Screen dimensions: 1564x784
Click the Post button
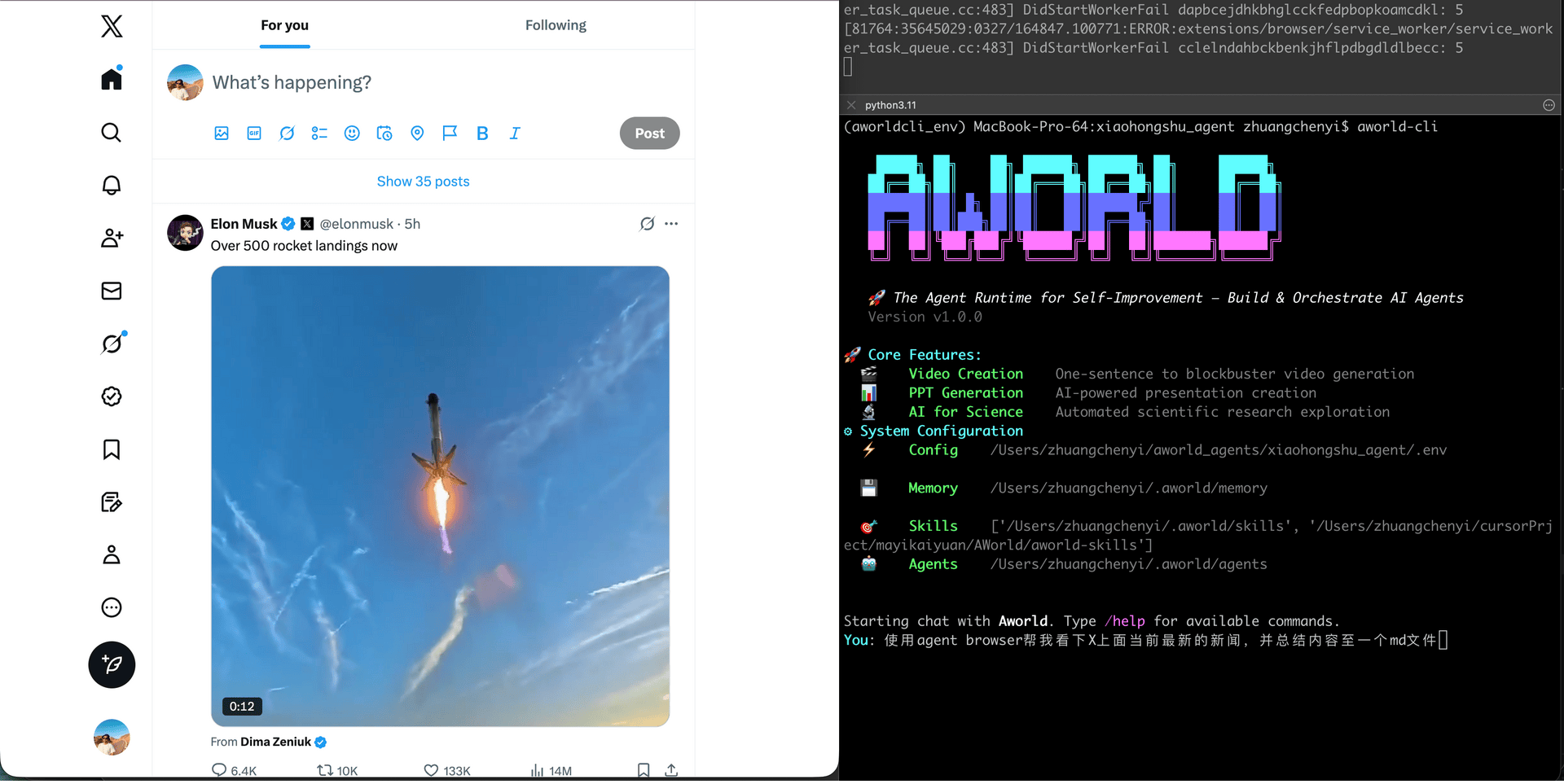[x=649, y=133]
